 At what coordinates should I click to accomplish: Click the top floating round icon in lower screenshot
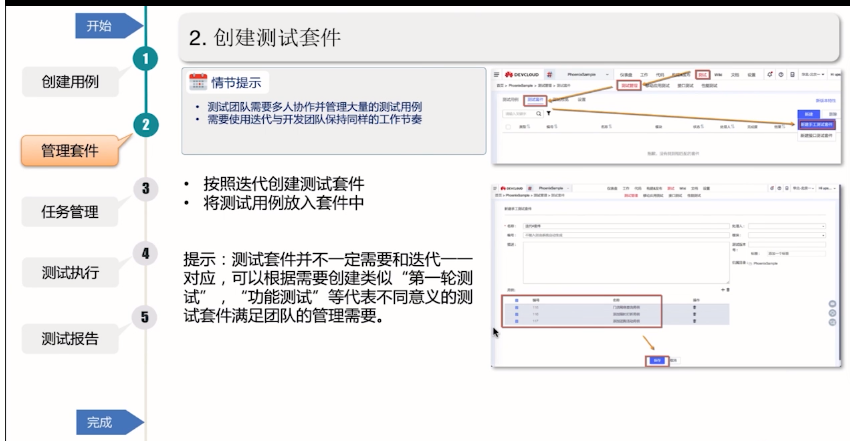coord(832,304)
